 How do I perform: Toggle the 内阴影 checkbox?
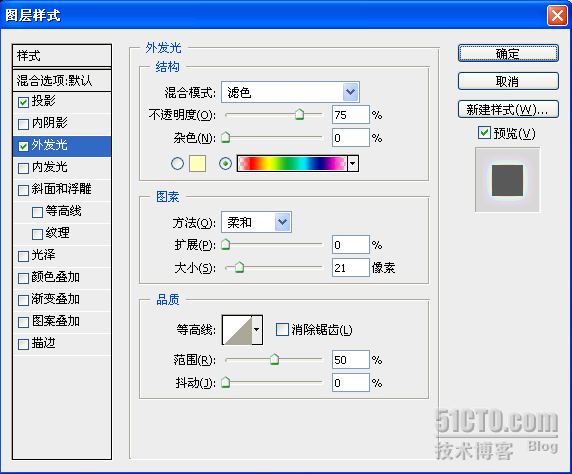(23, 124)
